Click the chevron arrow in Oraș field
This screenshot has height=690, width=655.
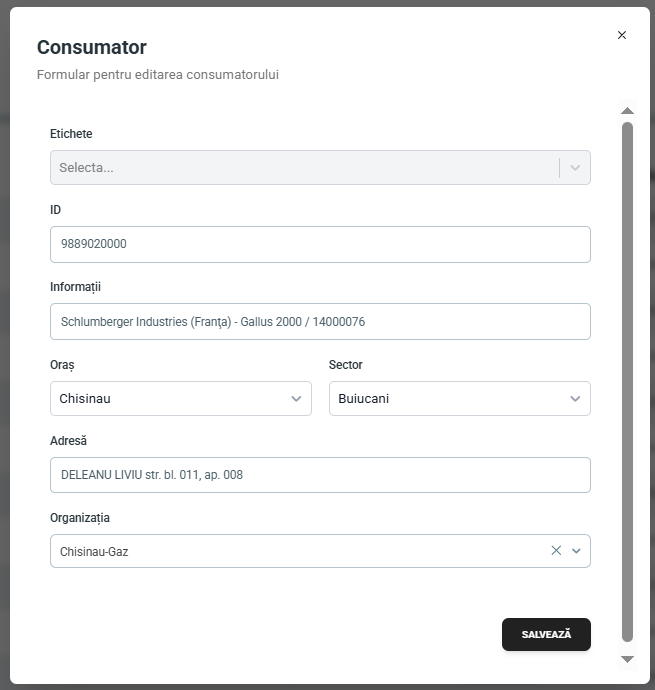pos(296,399)
